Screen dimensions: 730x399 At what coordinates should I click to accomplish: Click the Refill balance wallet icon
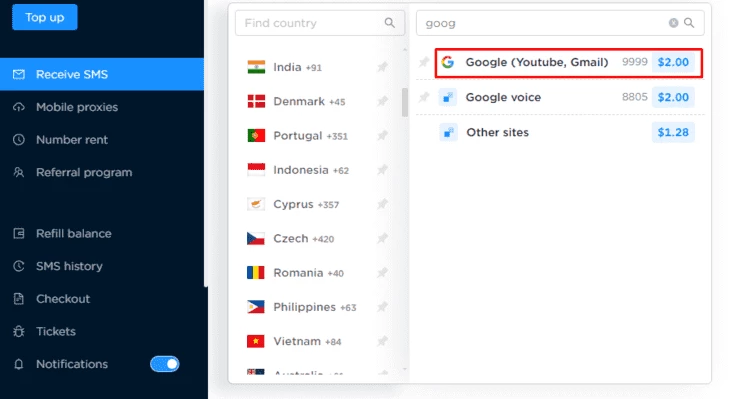click(x=19, y=233)
